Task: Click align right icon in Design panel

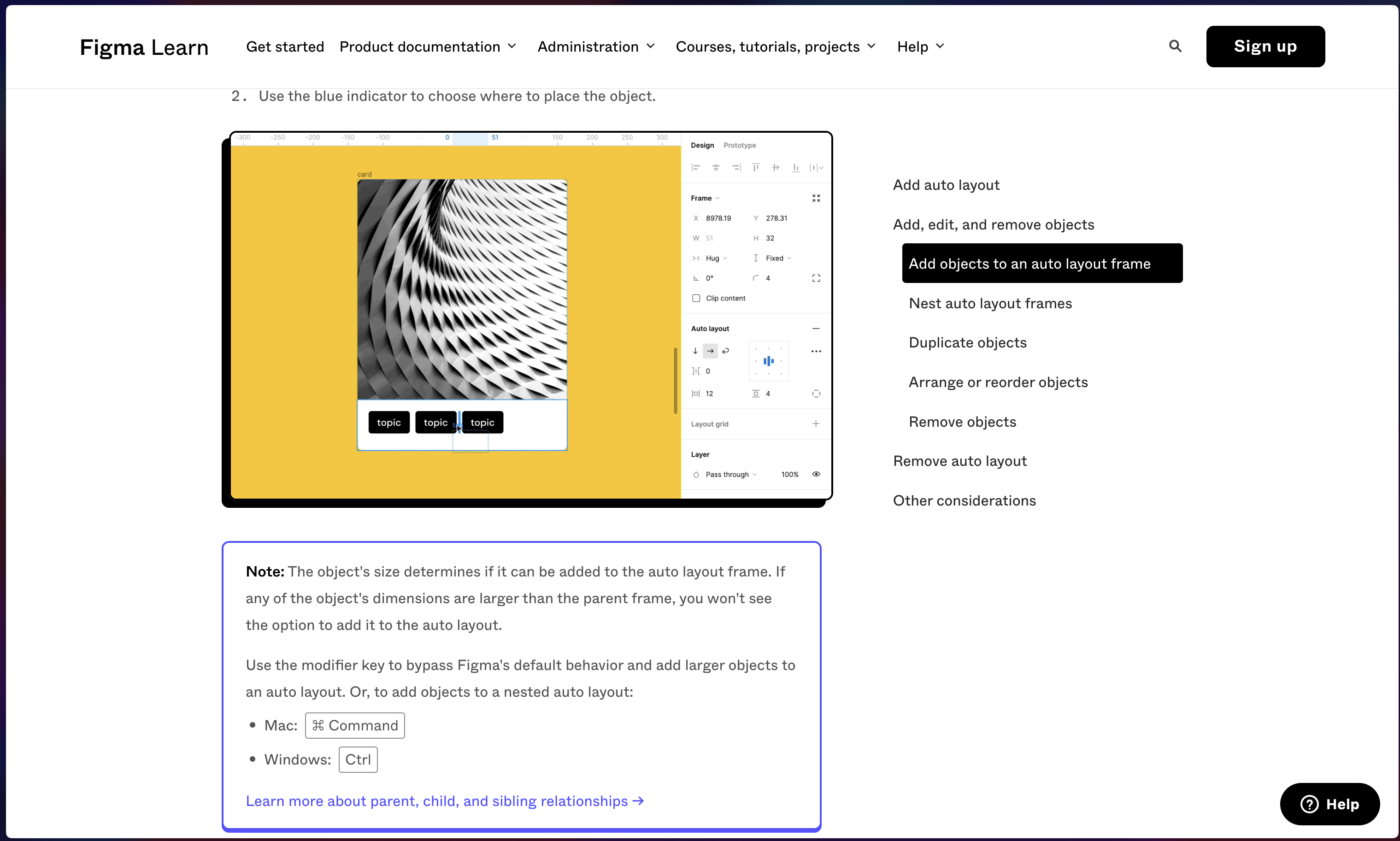Action: 736,167
